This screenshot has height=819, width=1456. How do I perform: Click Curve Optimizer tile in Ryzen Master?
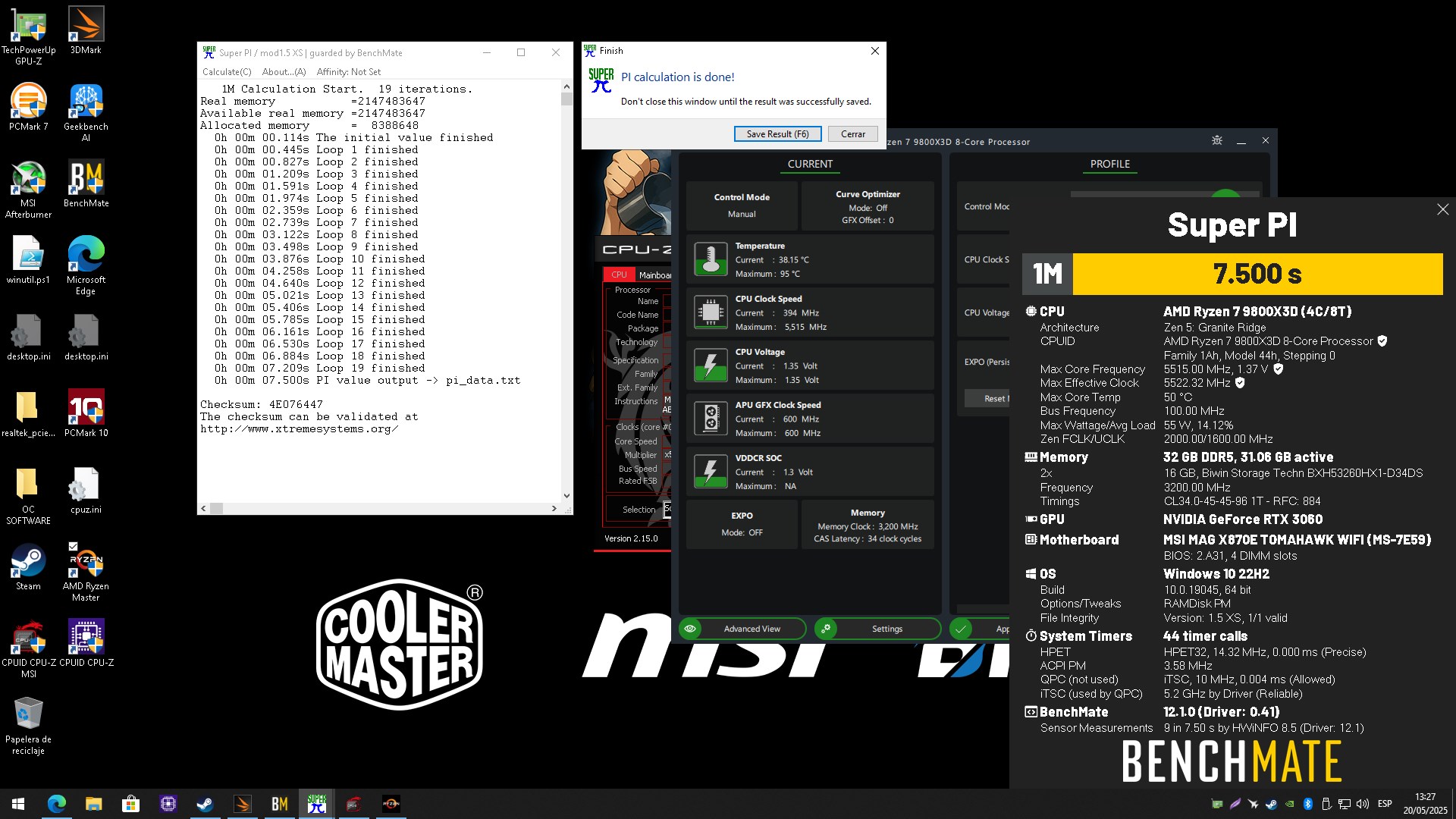tap(868, 206)
